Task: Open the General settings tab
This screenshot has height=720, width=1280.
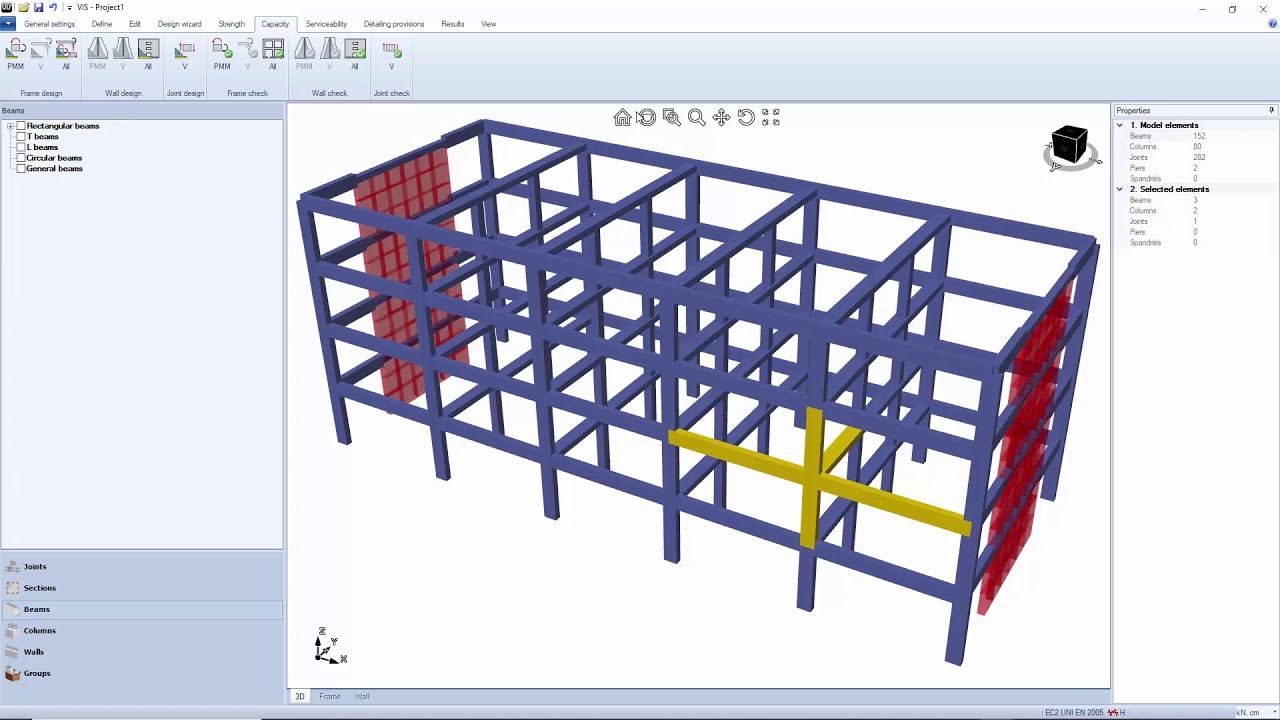Action: [49, 24]
